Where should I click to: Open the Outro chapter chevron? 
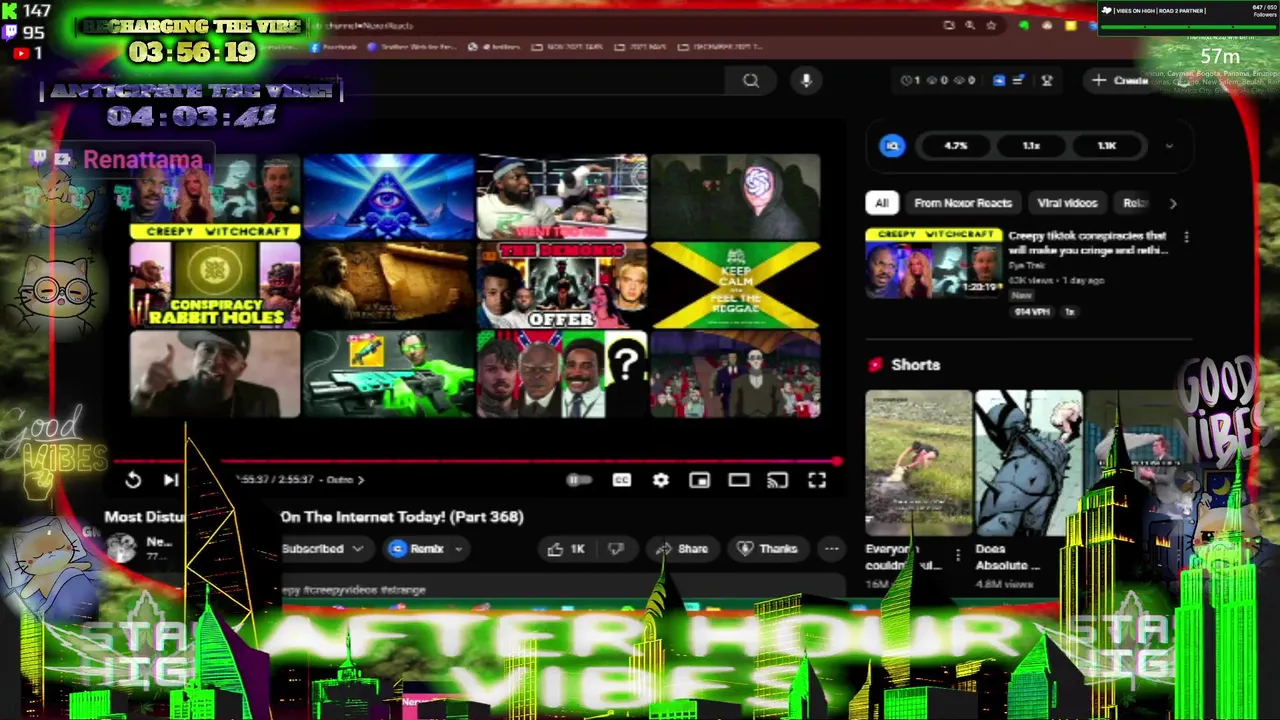361,480
